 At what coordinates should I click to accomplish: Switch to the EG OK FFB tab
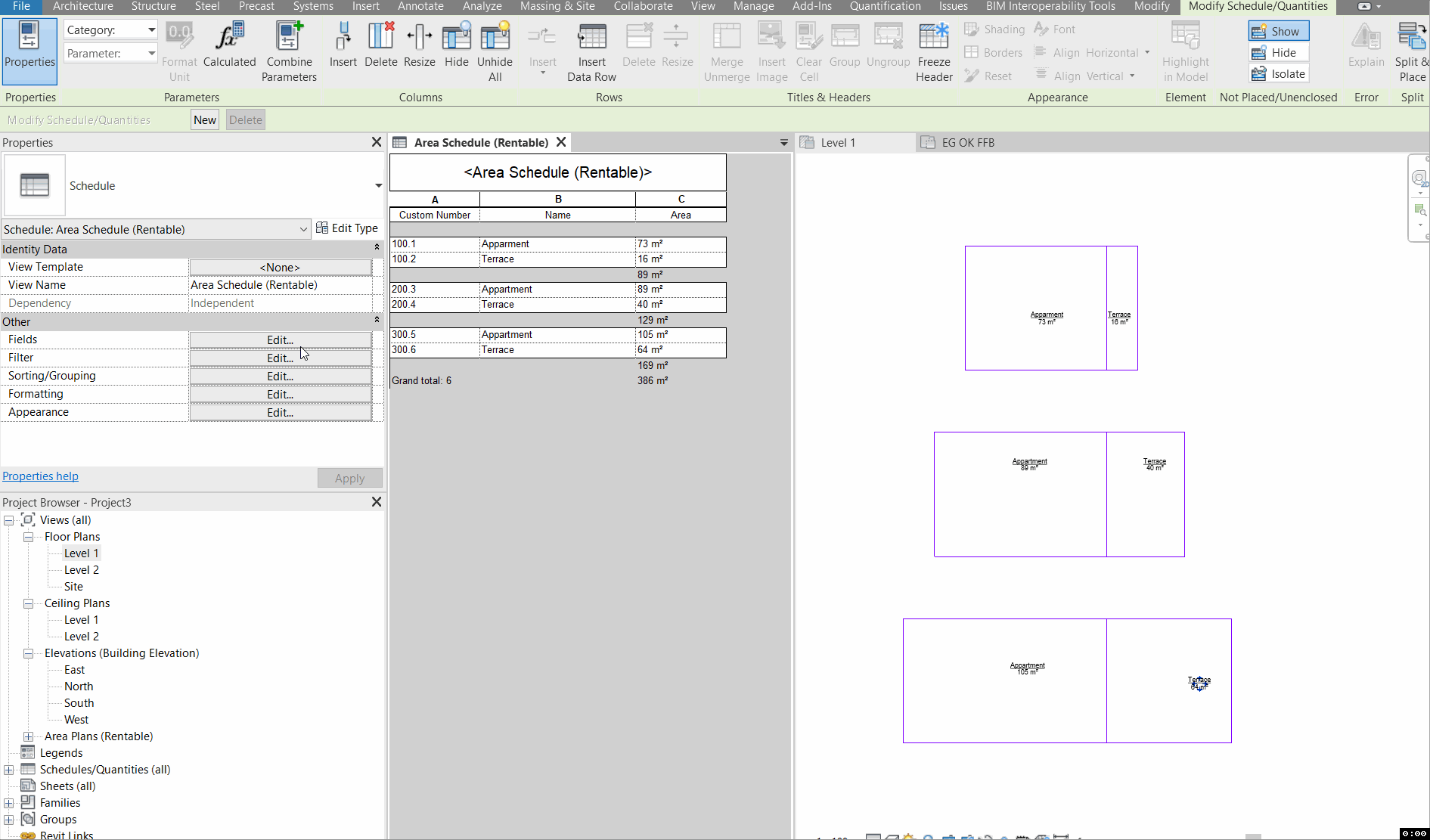pos(968,143)
